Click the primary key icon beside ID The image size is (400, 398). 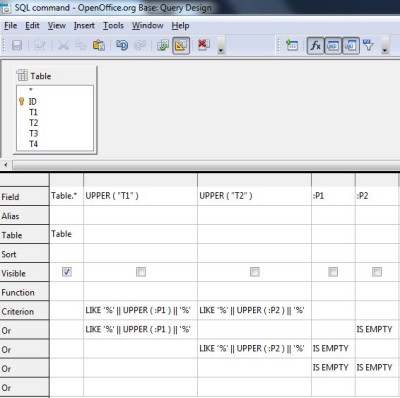(x=22, y=101)
